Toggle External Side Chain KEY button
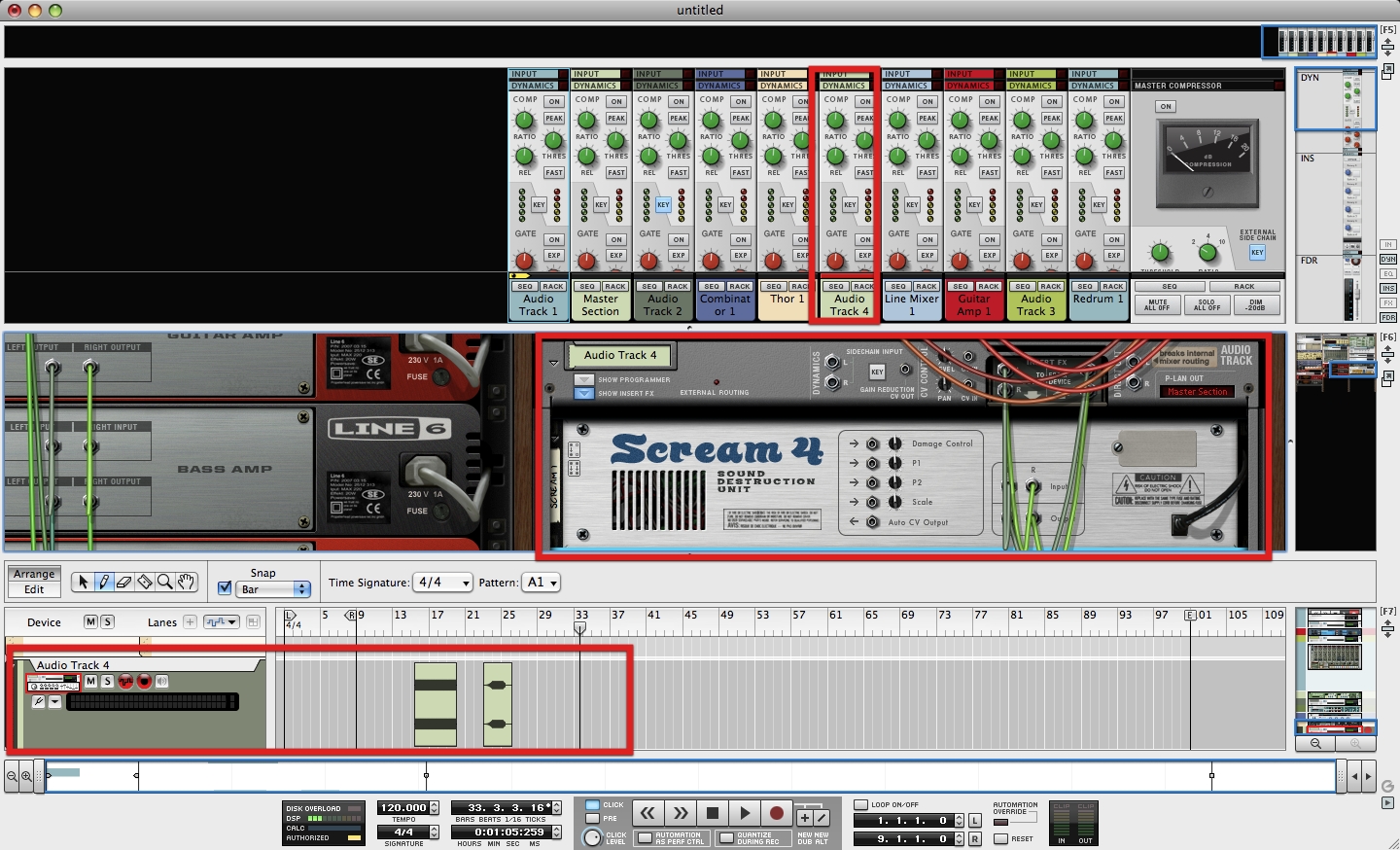The height and width of the screenshot is (850, 1400). click(x=1257, y=252)
